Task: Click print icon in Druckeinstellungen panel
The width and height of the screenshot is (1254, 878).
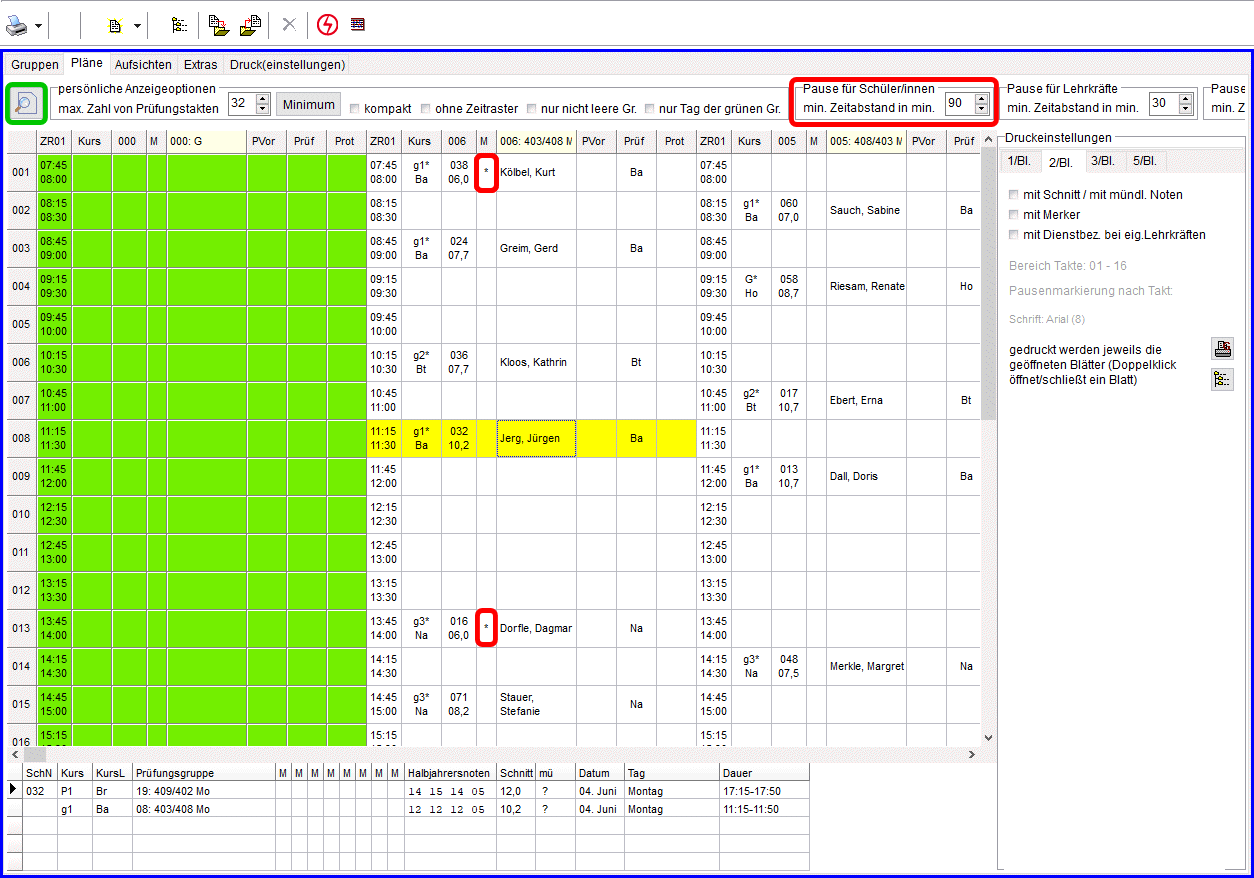Action: (x=1222, y=348)
